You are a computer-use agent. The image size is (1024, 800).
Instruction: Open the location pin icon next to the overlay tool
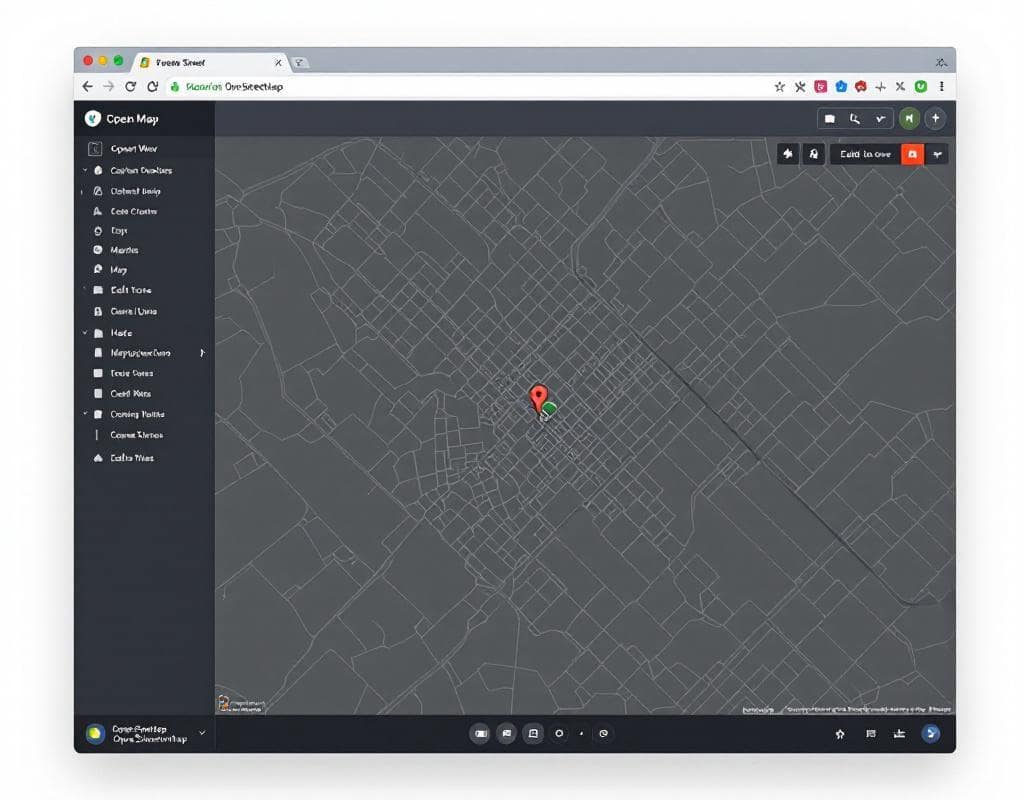[814, 154]
